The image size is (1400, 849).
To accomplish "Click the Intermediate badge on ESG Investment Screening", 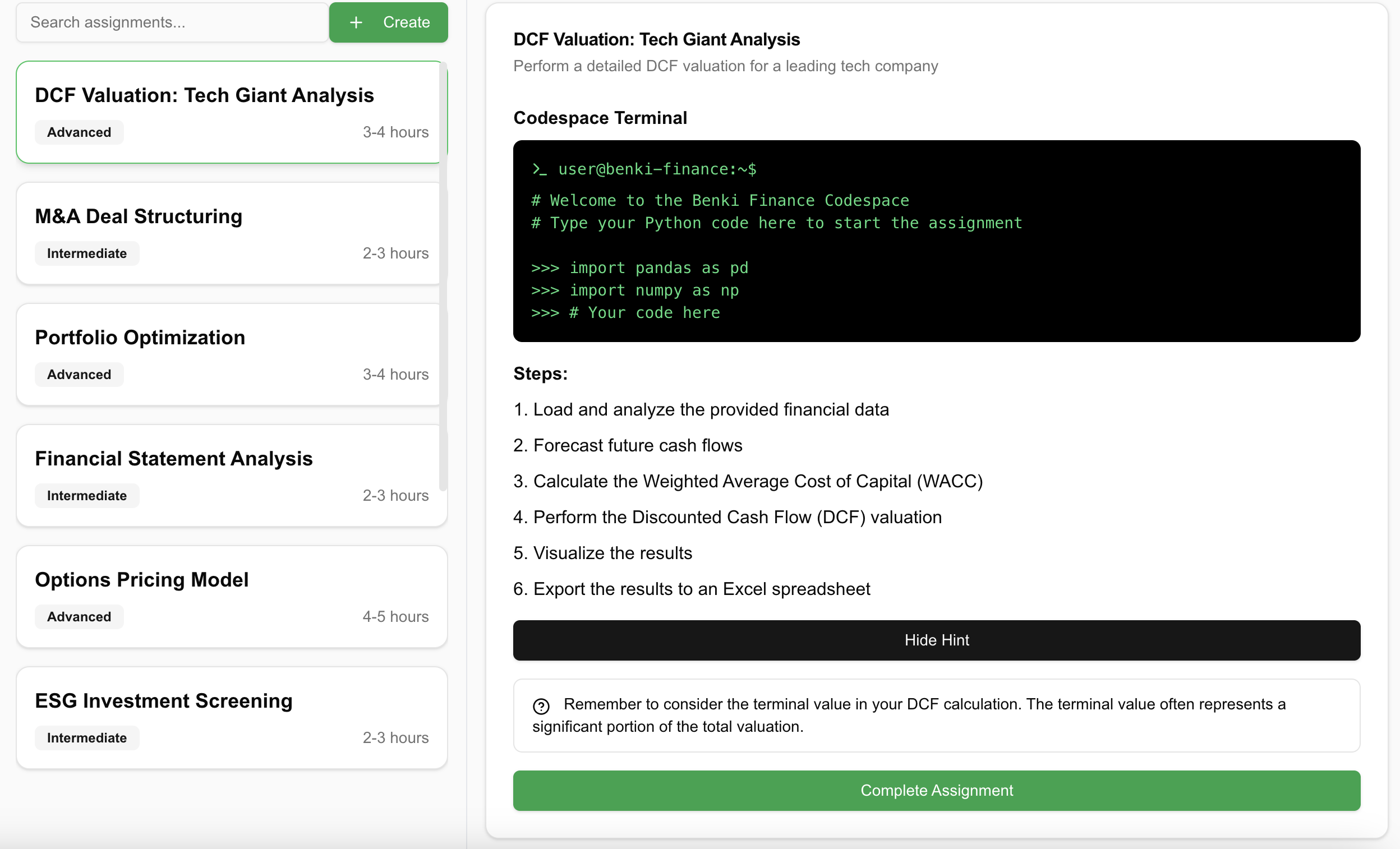I will click(x=86, y=738).
